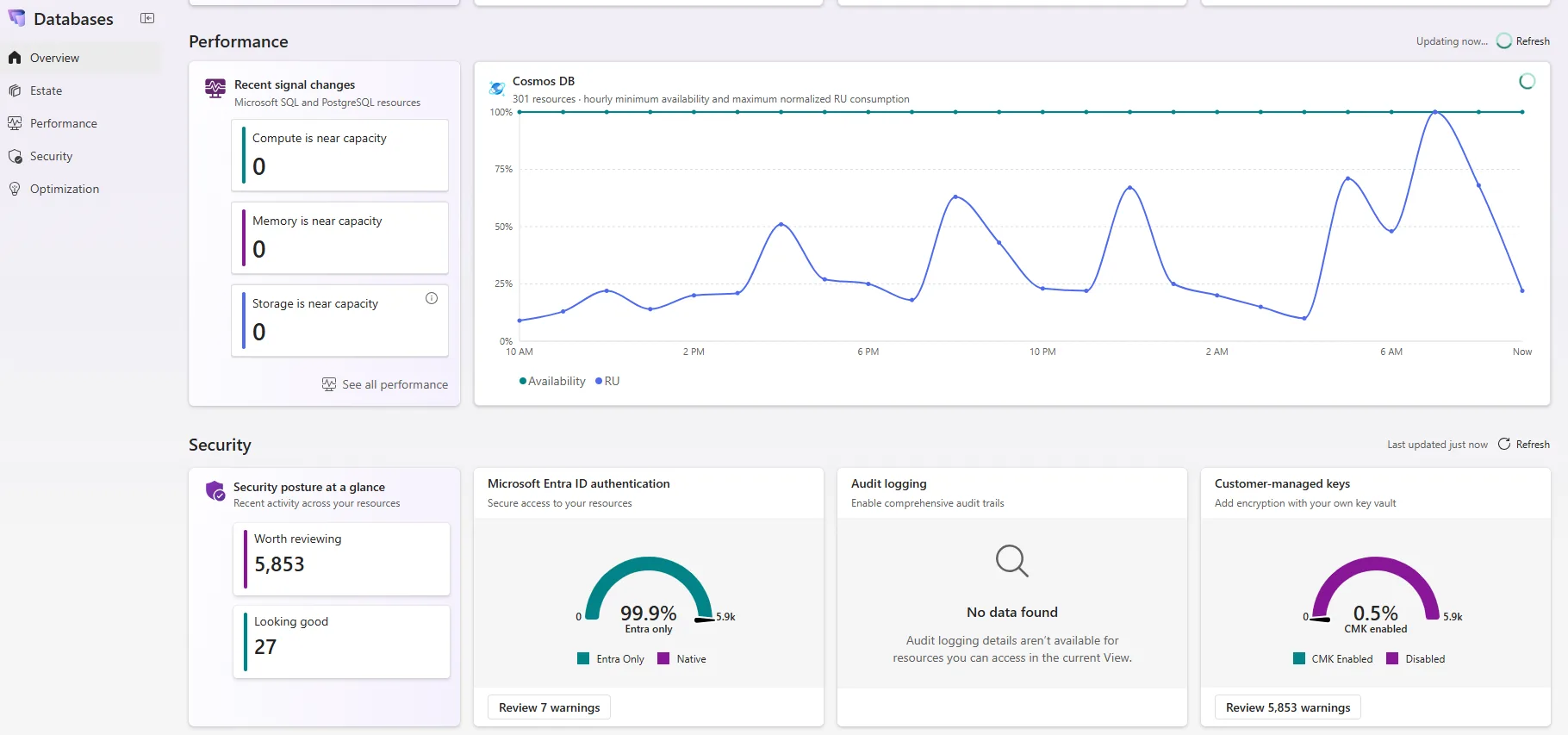Click the 0.5% CMK enabled gauge

click(1376, 595)
